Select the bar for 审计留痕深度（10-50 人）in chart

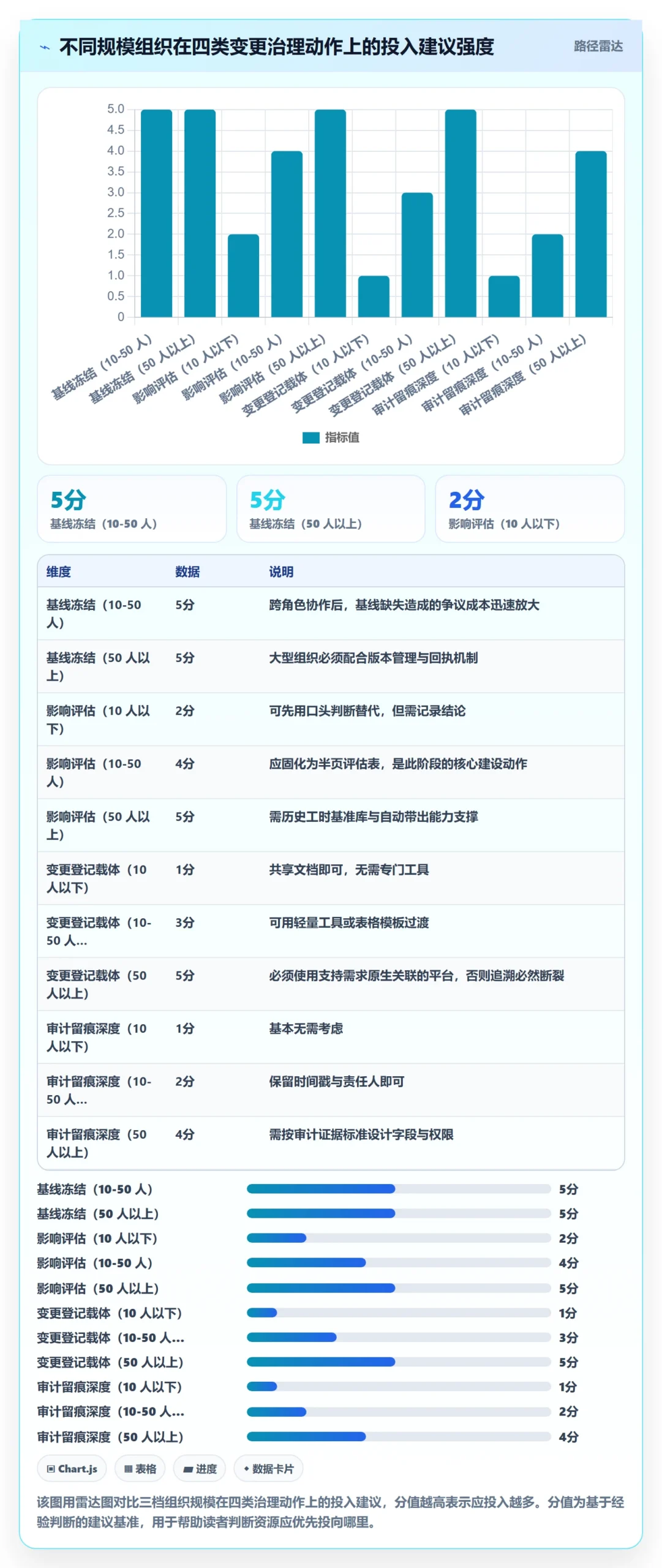[x=548, y=276]
